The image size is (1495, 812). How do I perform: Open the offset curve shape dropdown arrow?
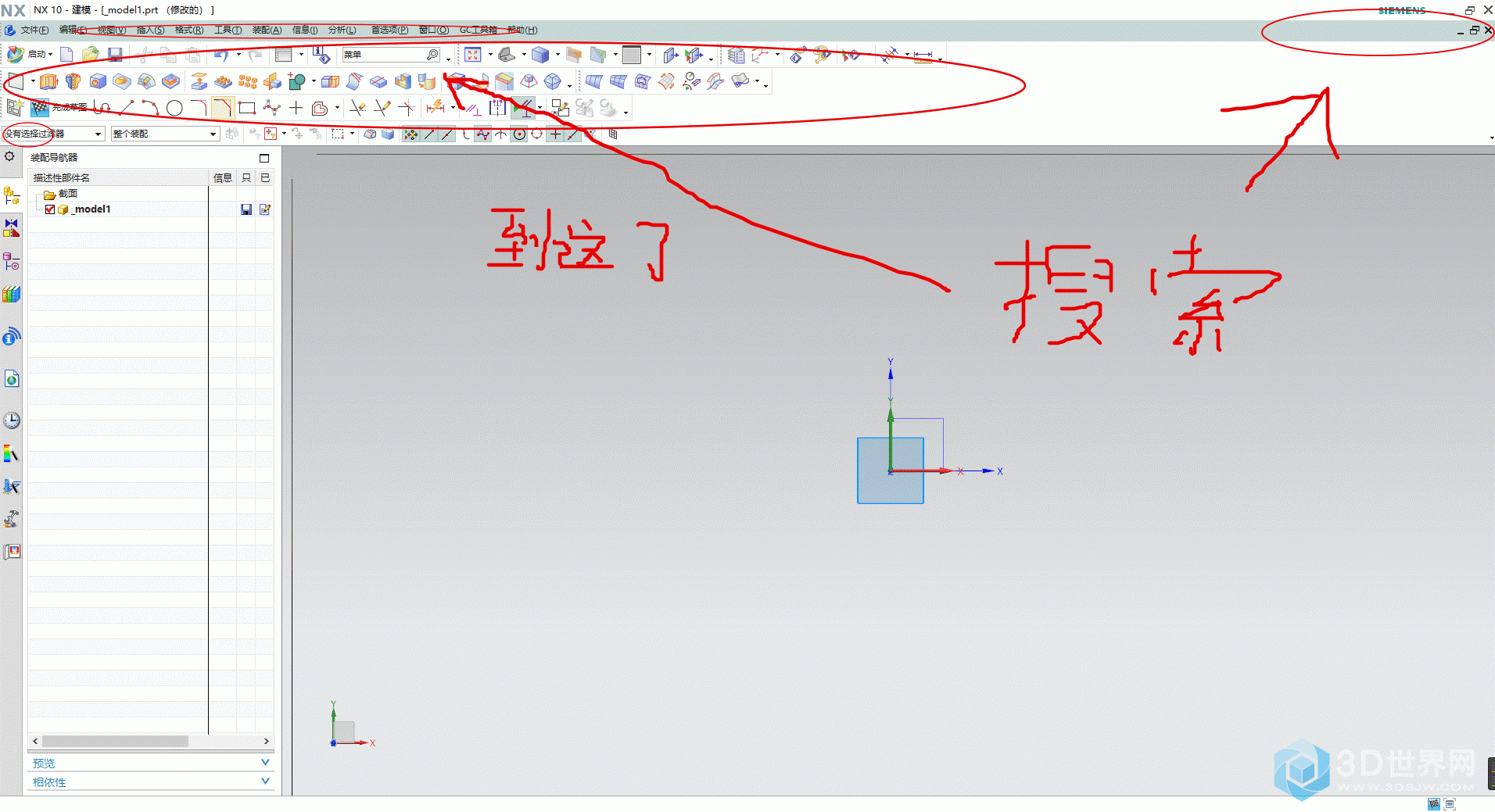337,108
